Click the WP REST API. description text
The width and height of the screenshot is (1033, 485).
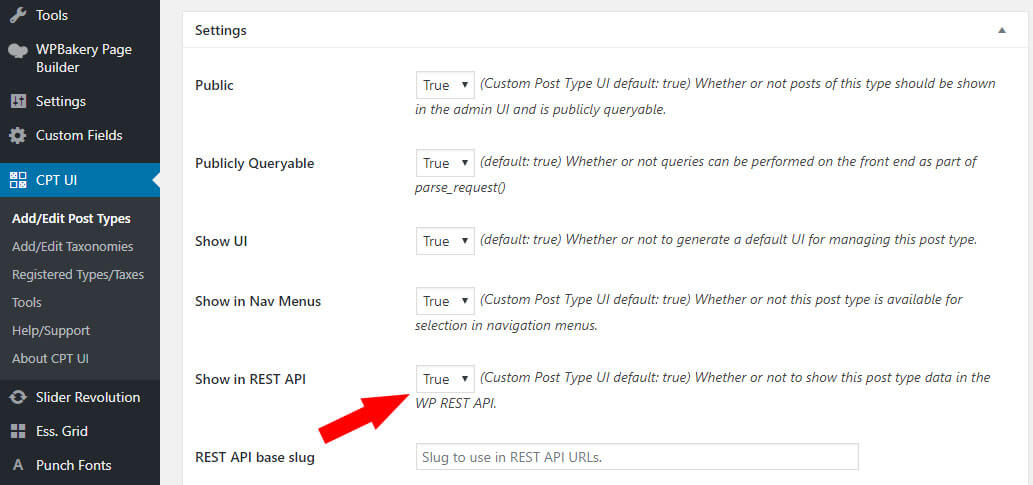point(455,403)
